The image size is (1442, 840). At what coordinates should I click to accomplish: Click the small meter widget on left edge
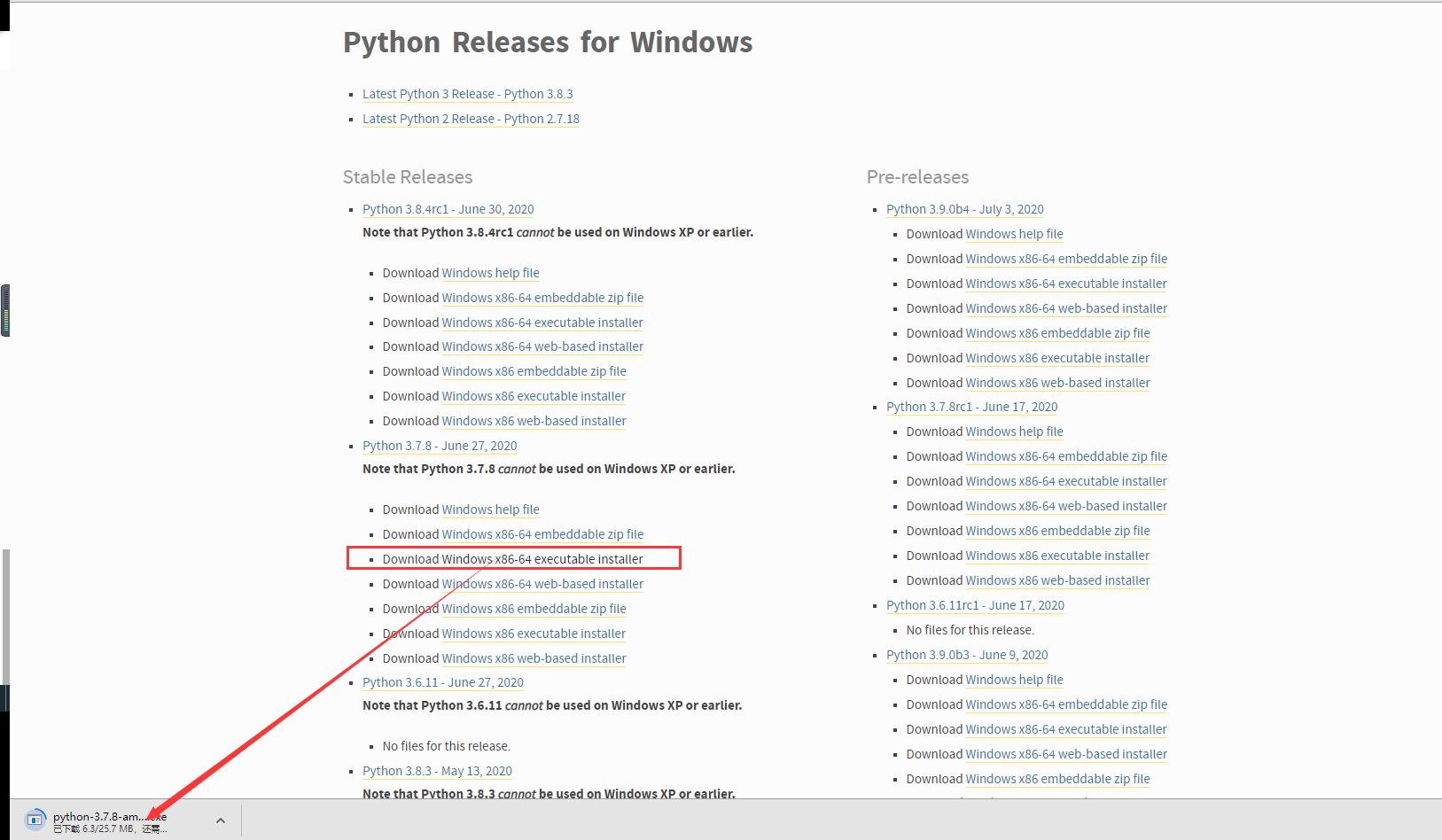(5, 310)
